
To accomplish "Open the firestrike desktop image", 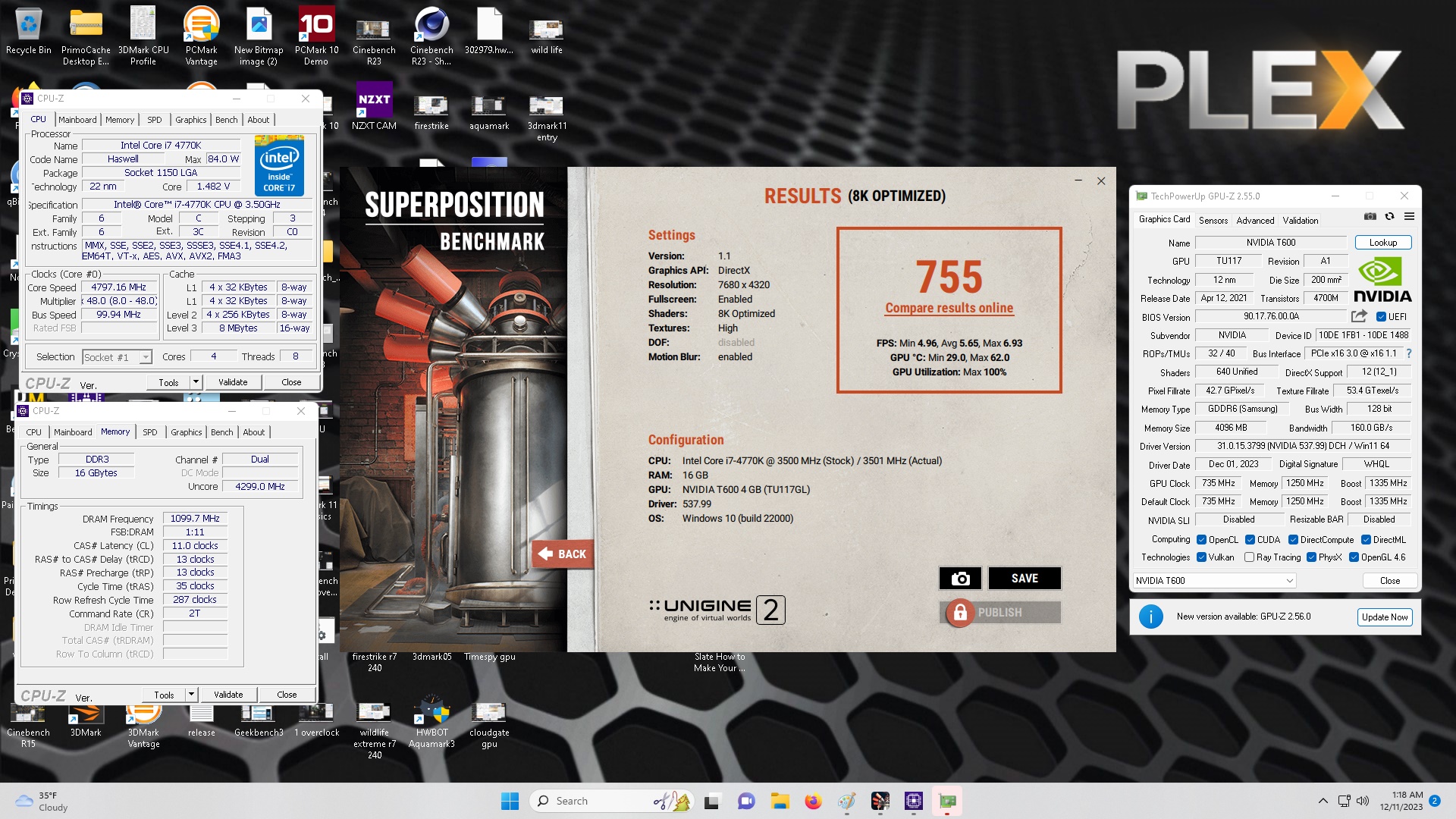I will [431, 111].
